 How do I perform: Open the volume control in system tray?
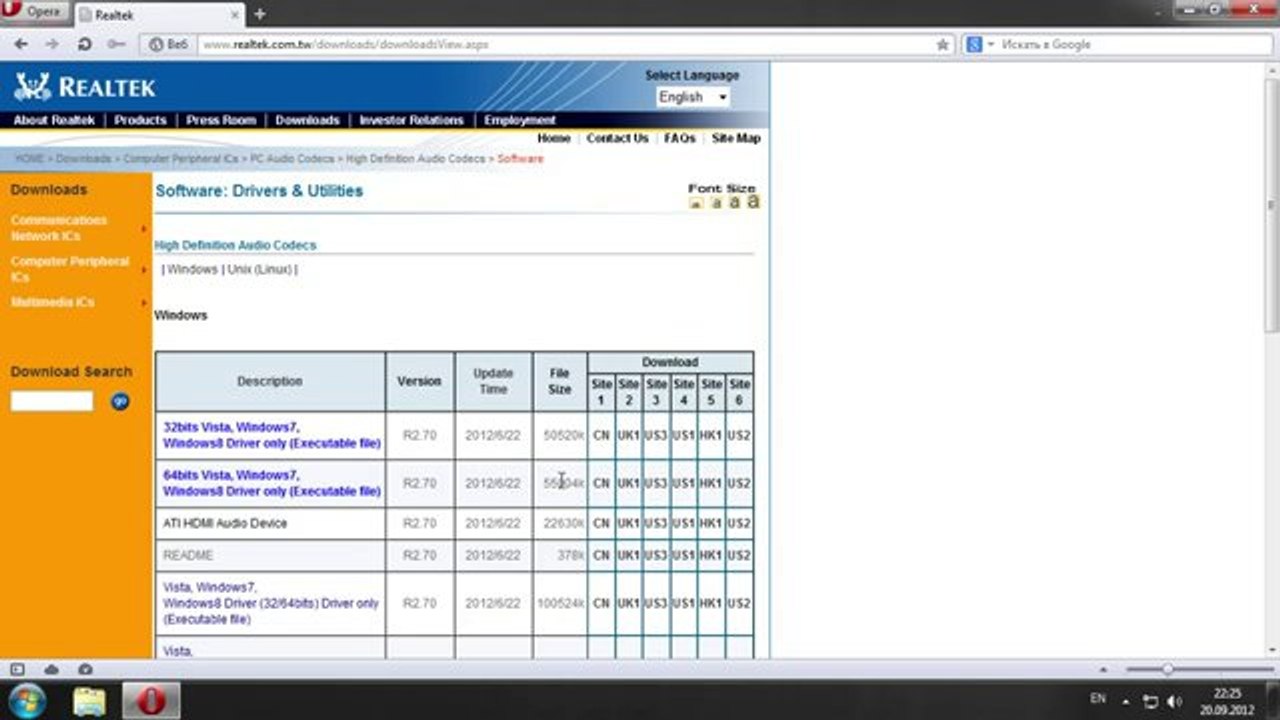(x=1174, y=700)
